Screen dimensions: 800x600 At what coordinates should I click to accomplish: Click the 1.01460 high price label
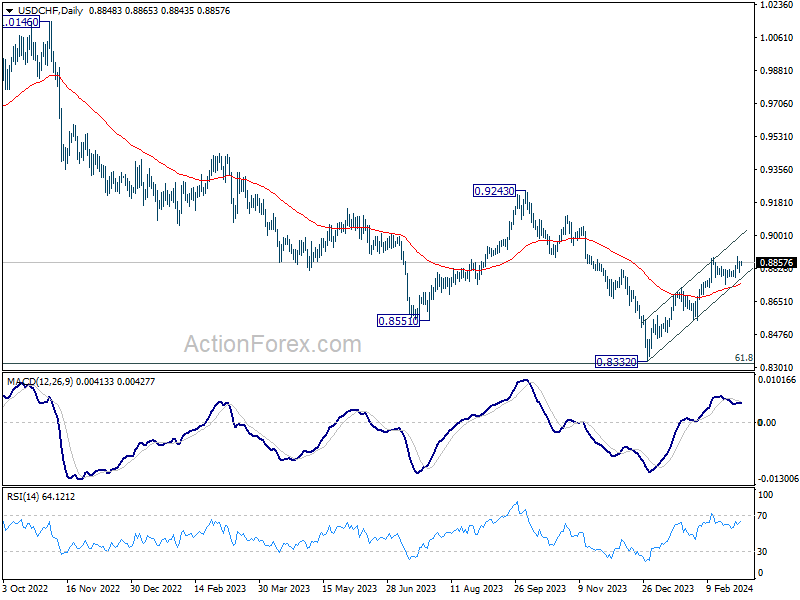click(21, 22)
